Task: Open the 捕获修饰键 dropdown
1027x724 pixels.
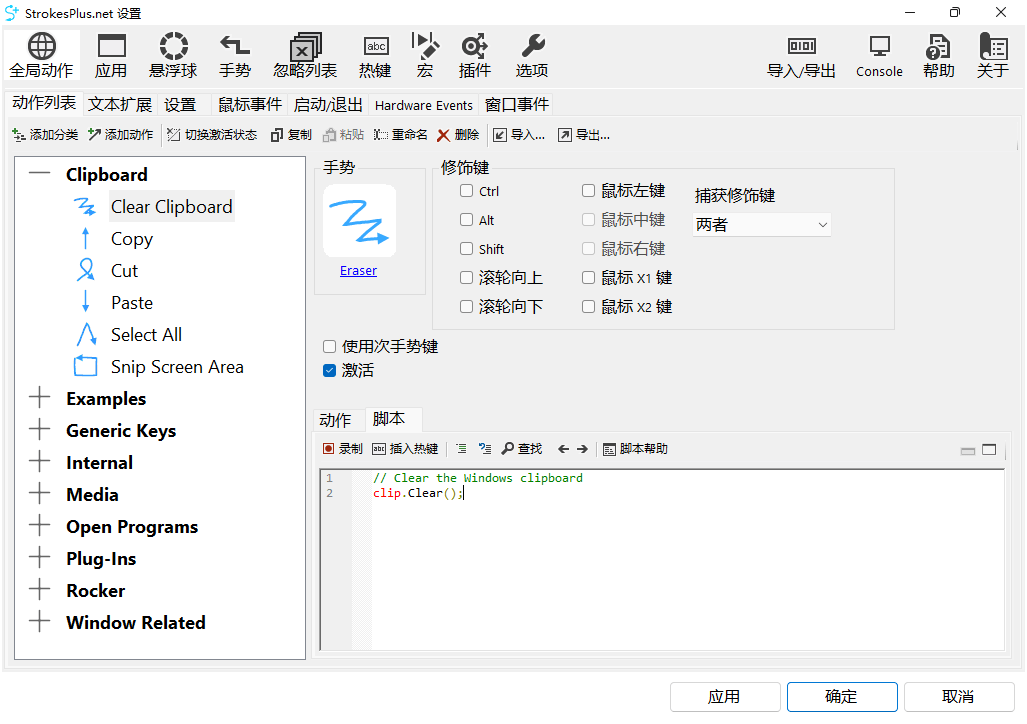Action: pyautogui.click(x=762, y=225)
